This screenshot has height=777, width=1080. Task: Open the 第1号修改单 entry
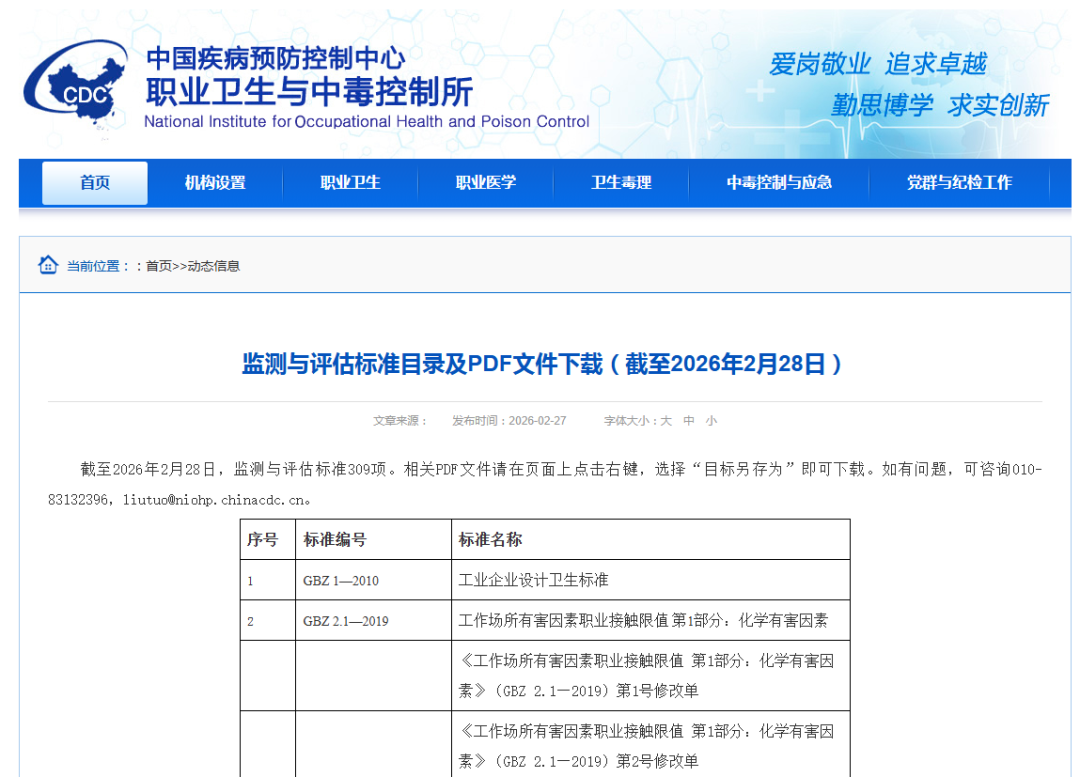[646, 676]
